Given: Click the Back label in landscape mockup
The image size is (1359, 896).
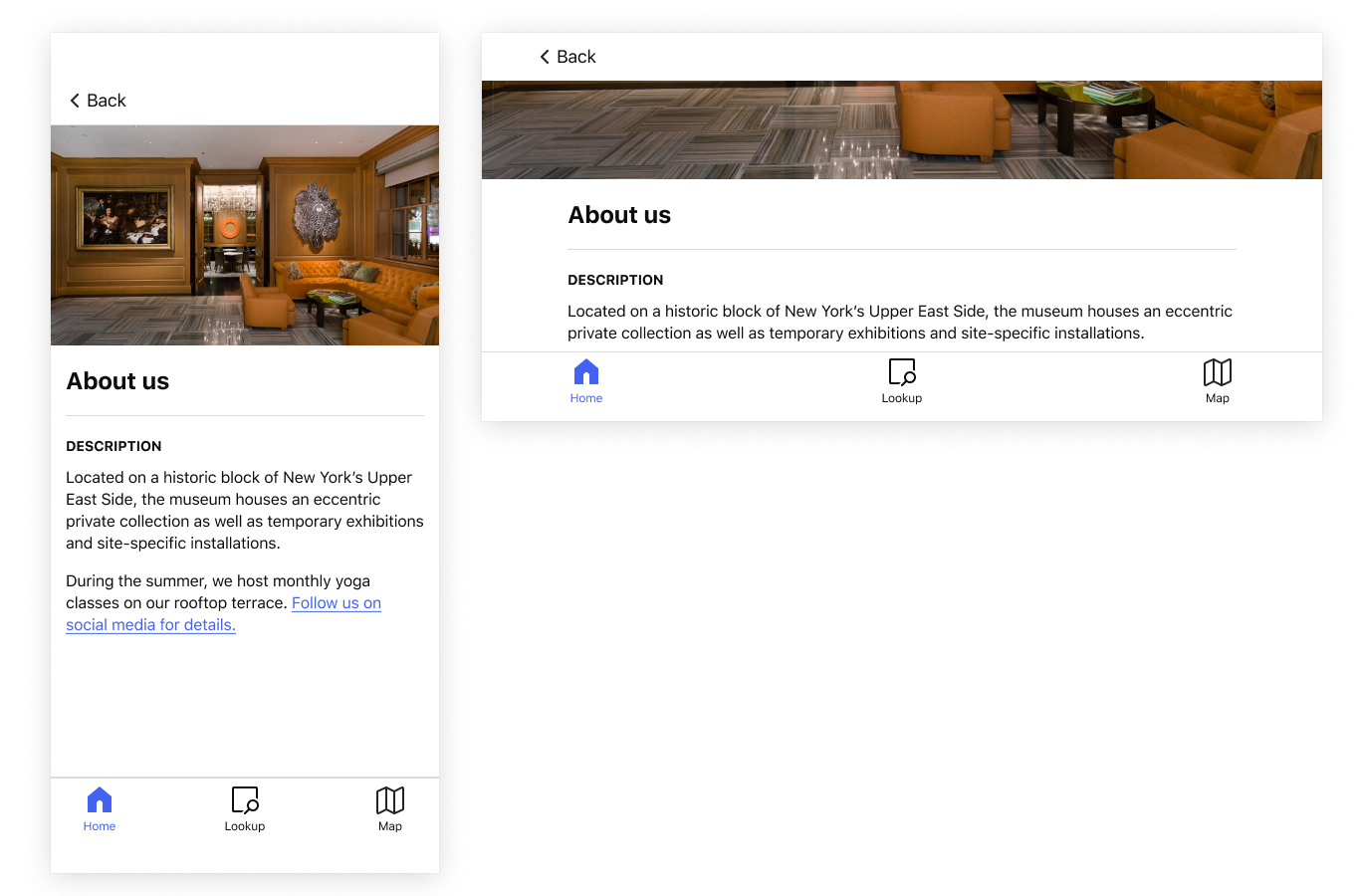Looking at the screenshot, I should tap(576, 57).
